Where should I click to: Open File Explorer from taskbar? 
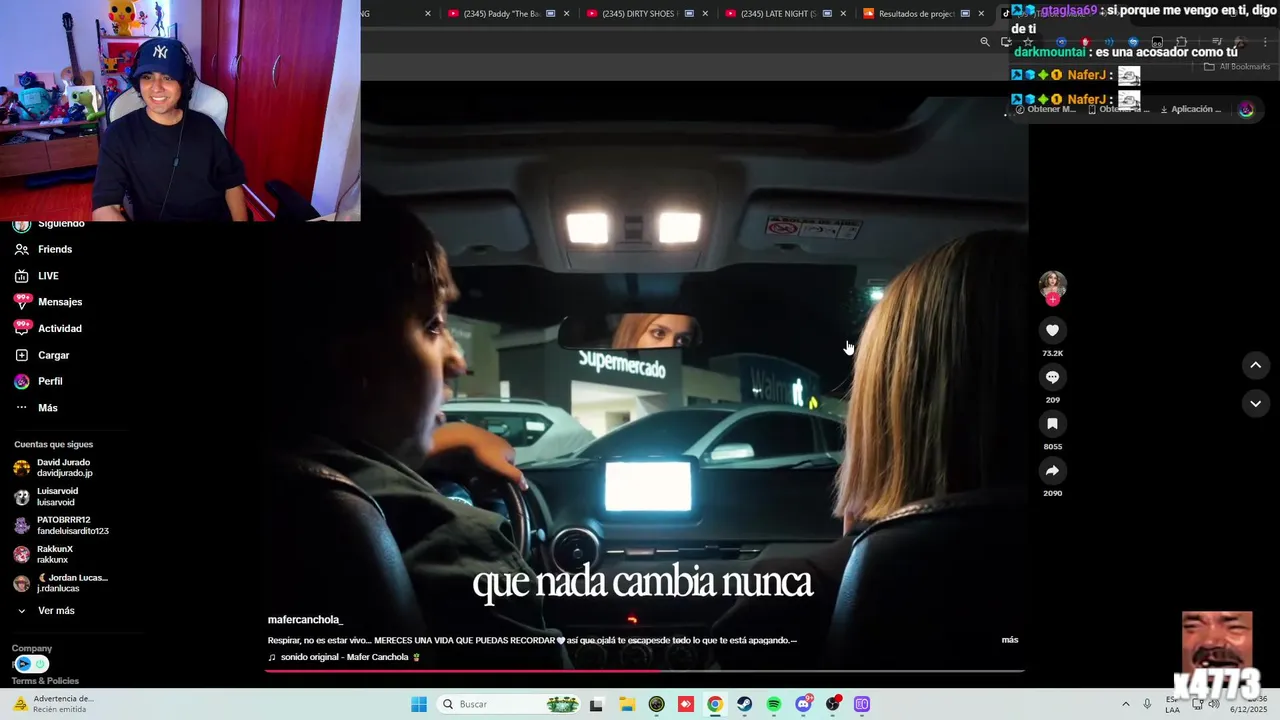click(627, 704)
